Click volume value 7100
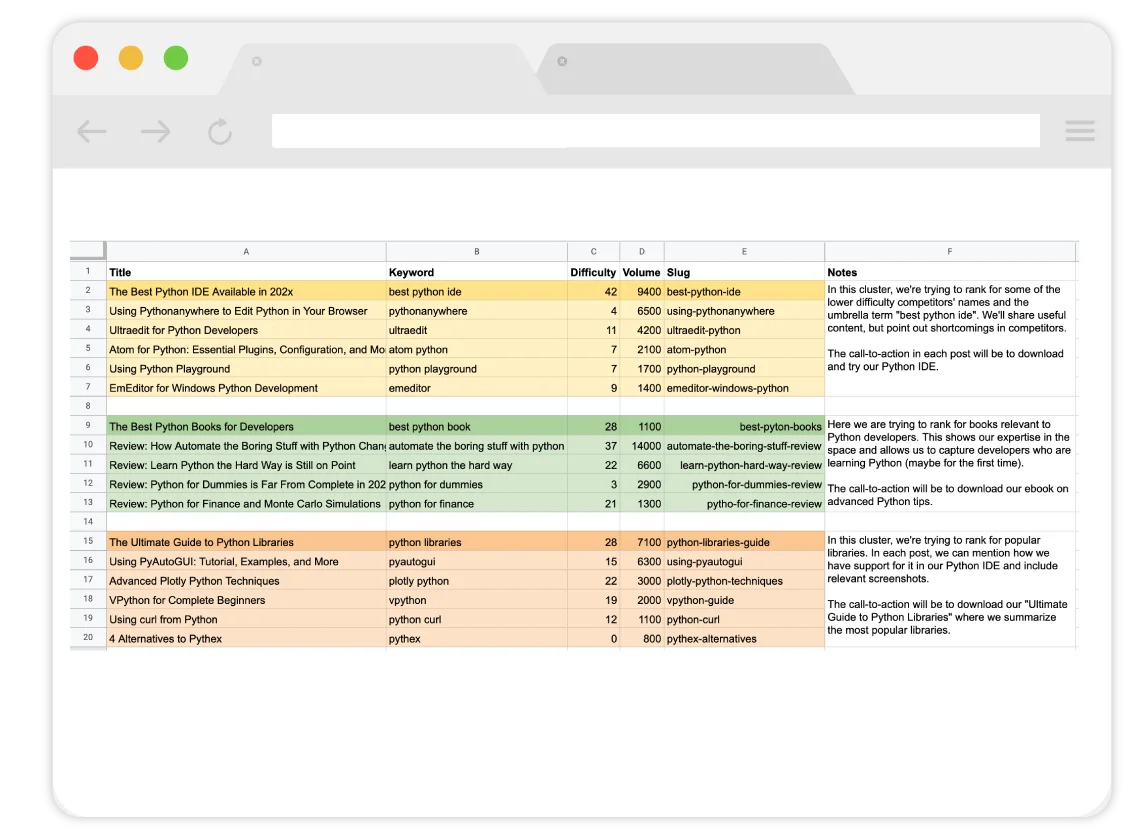This screenshot has height=840, width=1144. coord(642,542)
